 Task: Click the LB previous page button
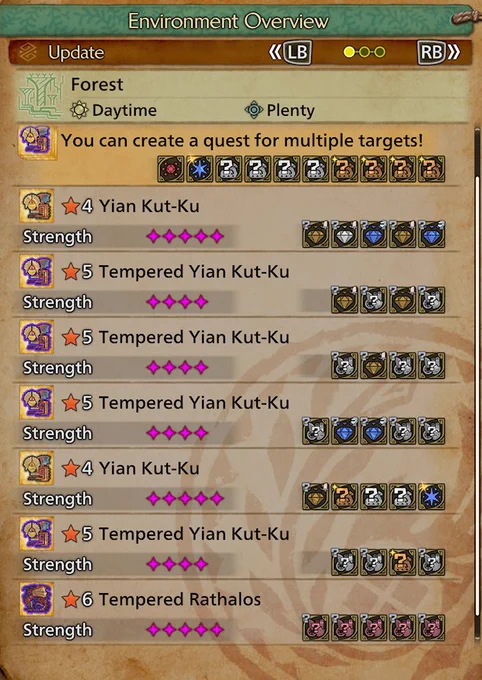(x=291, y=52)
